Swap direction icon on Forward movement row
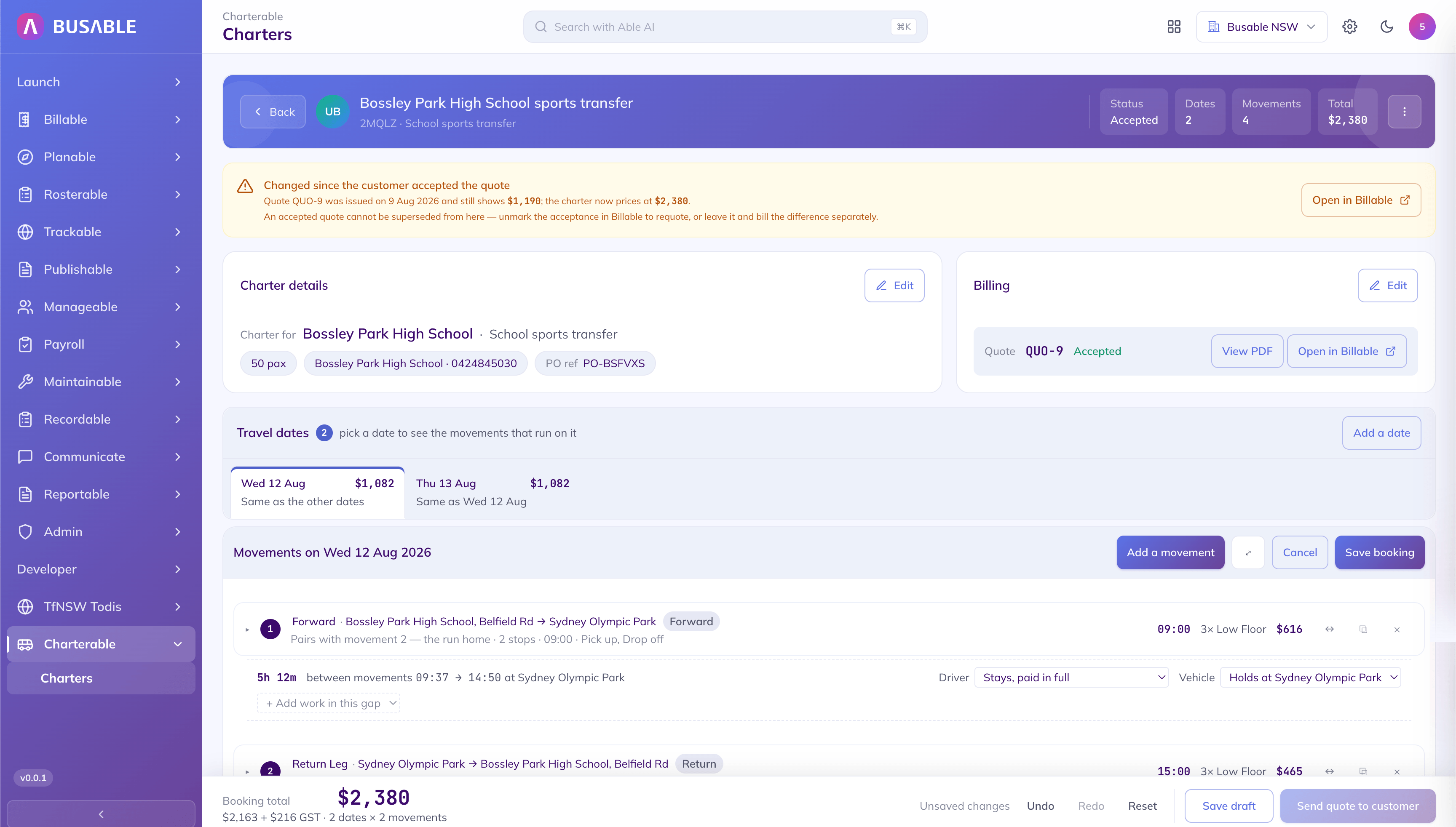This screenshot has width=1456, height=827. 1329,629
